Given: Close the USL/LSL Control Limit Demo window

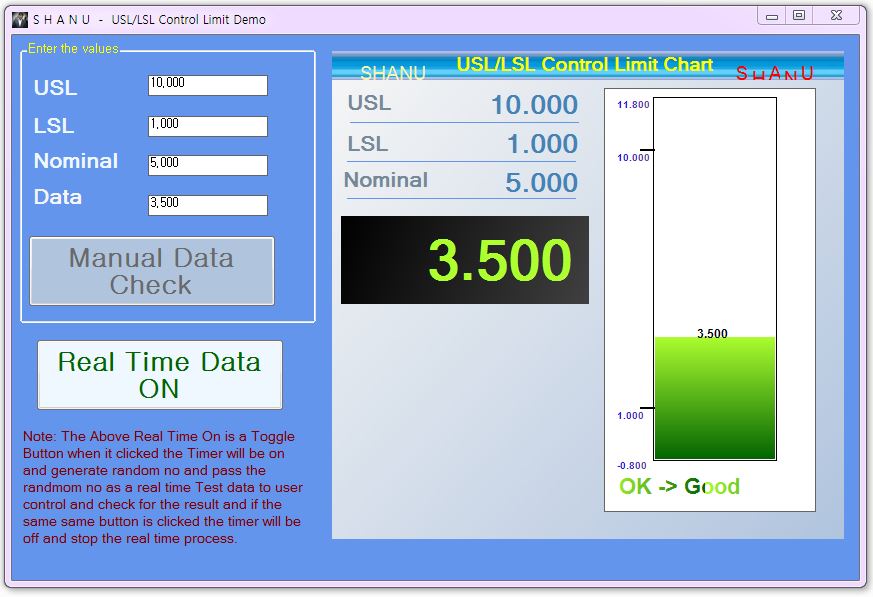Looking at the screenshot, I should (x=836, y=16).
